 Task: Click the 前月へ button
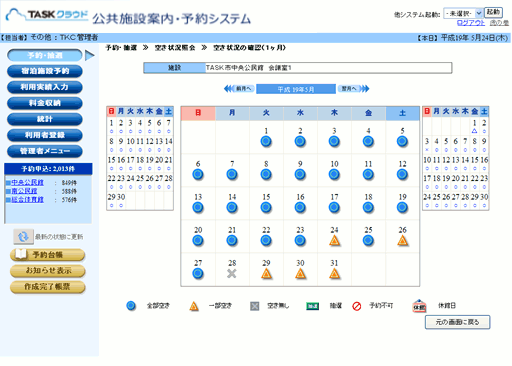point(244,89)
